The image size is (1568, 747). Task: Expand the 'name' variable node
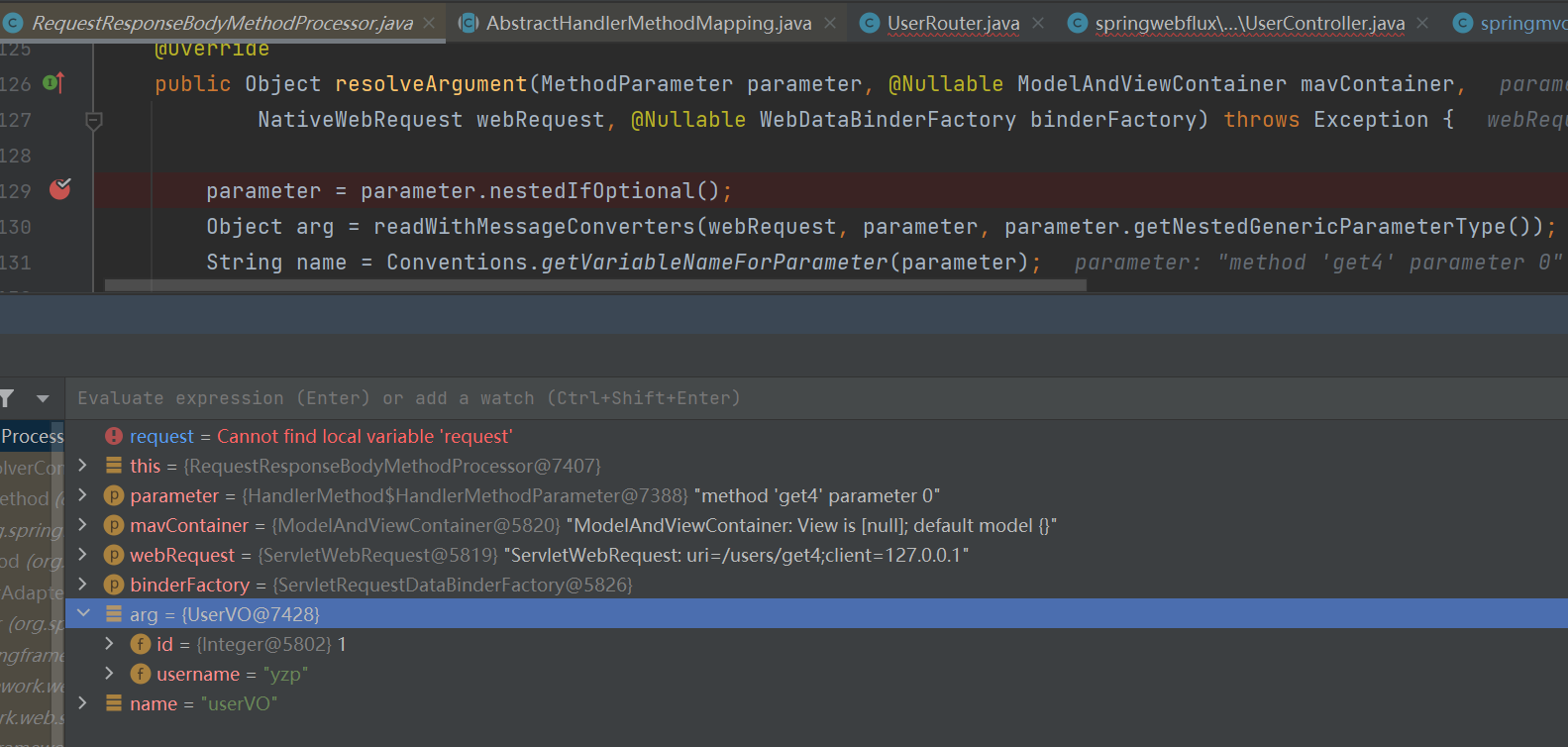tap(83, 703)
